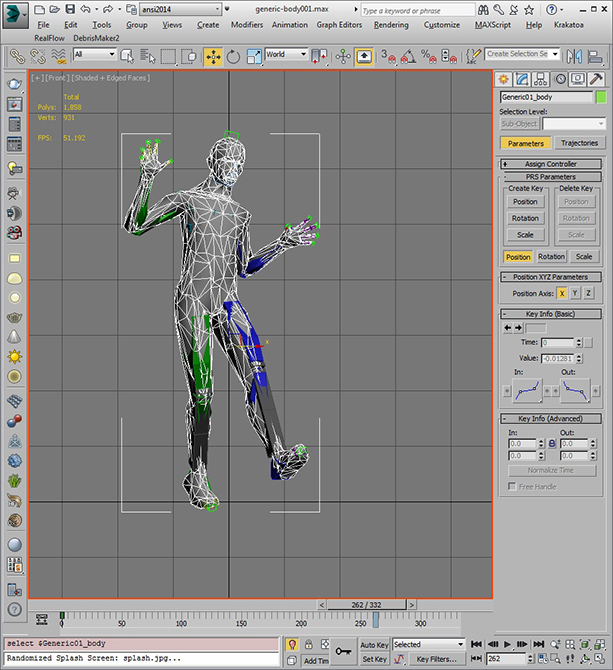Go to the next key arrow
The height and width of the screenshot is (670, 613).
[x=518, y=327]
